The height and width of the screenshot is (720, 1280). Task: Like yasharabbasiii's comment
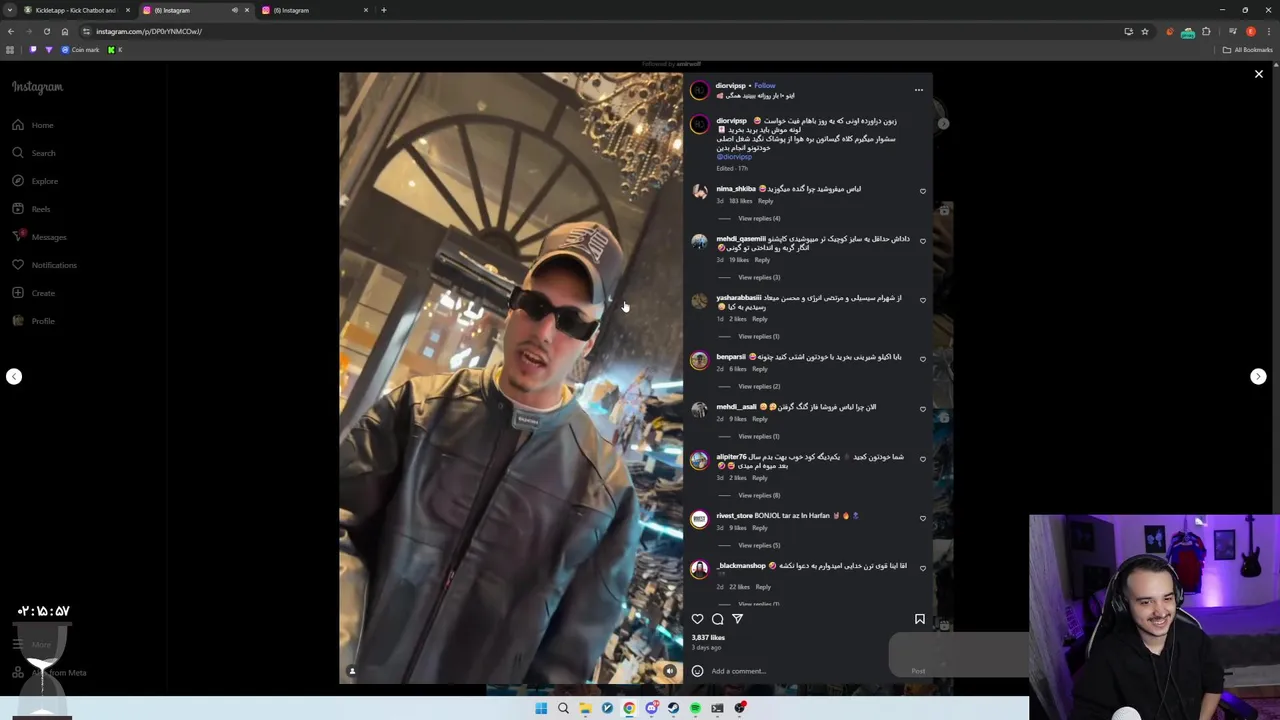pos(923,300)
